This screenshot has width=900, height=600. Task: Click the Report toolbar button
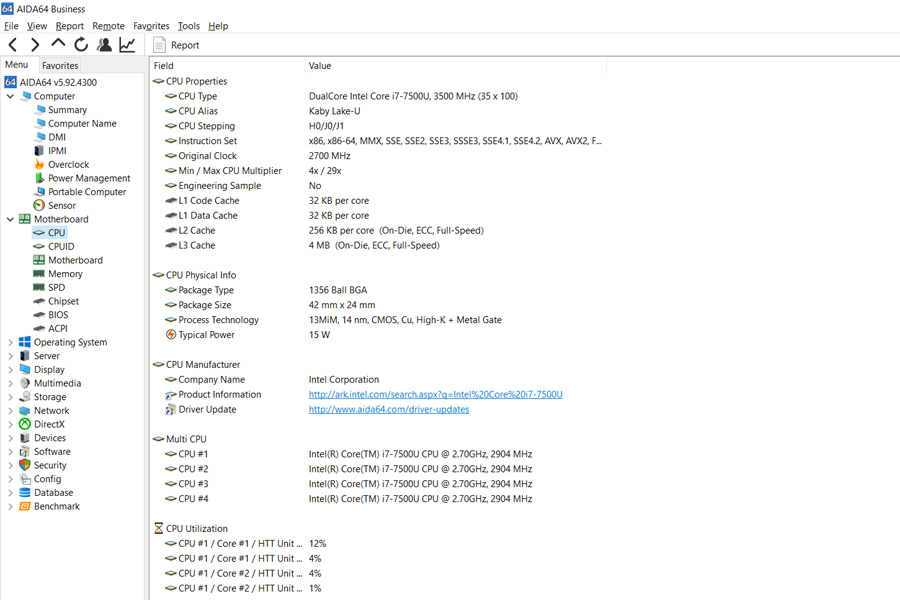click(x=176, y=45)
